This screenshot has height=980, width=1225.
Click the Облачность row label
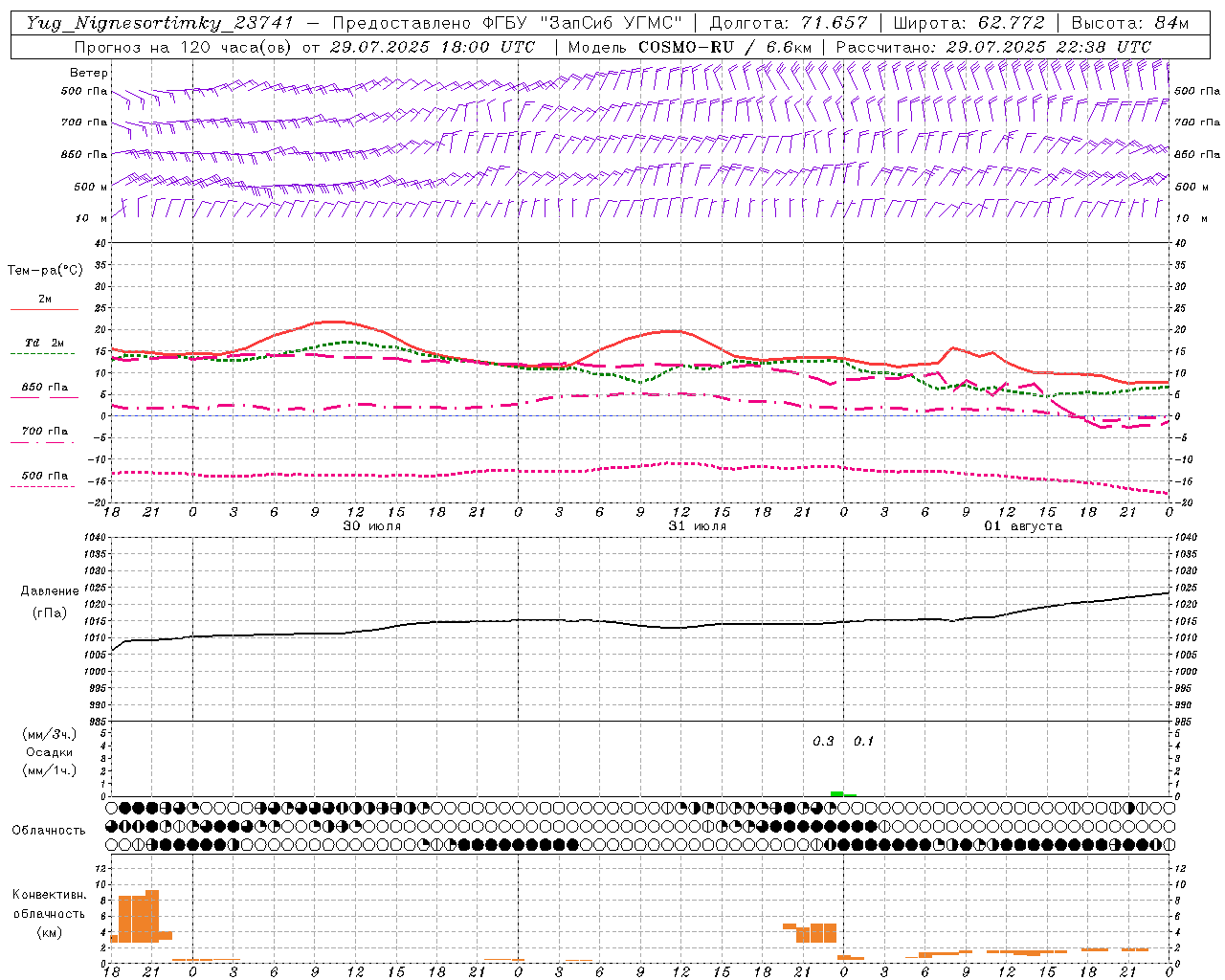[x=49, y=831]
